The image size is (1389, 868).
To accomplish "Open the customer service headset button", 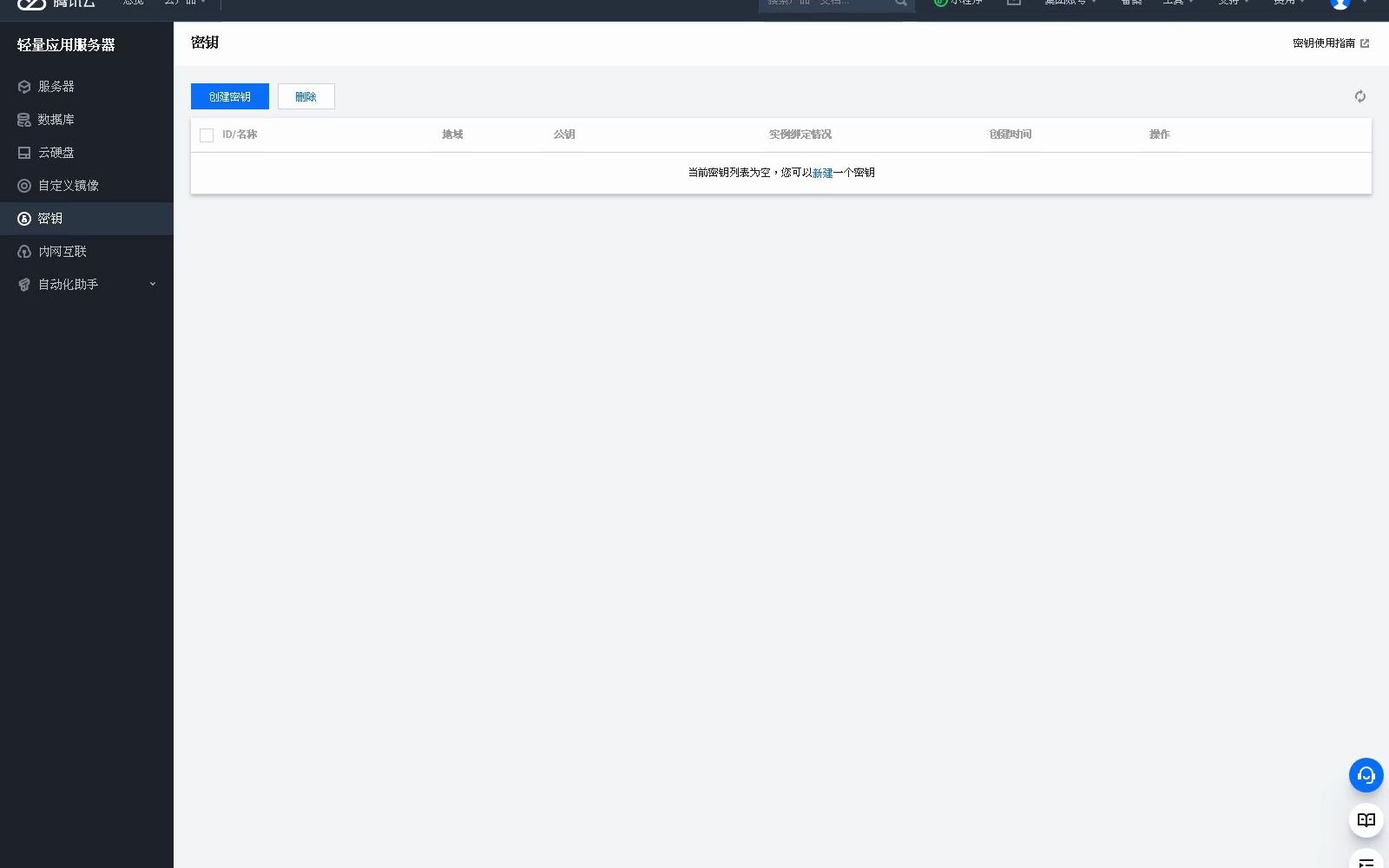I will pyautogui.click(x=1366, y=775).
